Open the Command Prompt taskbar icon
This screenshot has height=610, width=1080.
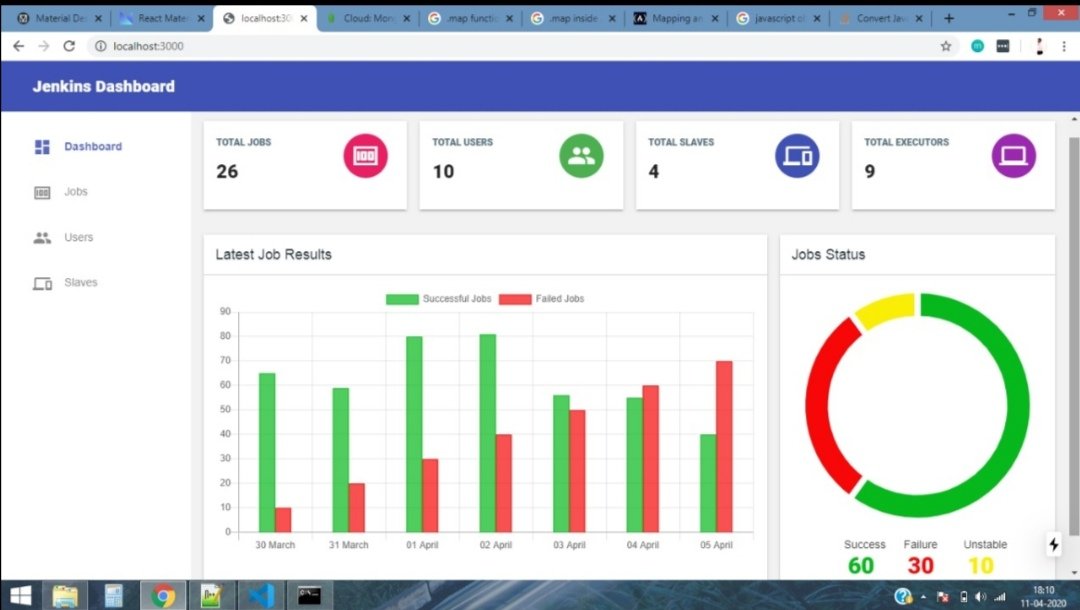[309, 596]
